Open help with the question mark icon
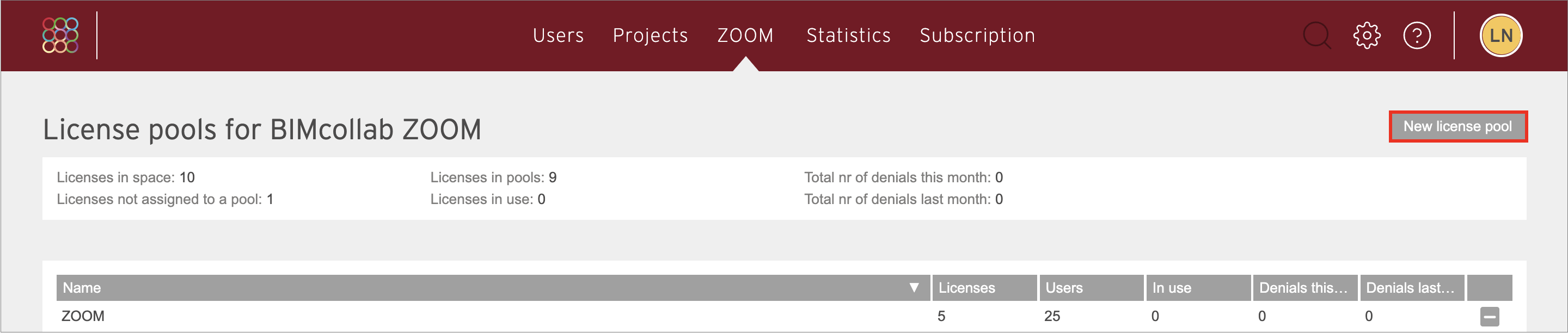Viewport: 1568px width, 333px height. [1417, 35]
